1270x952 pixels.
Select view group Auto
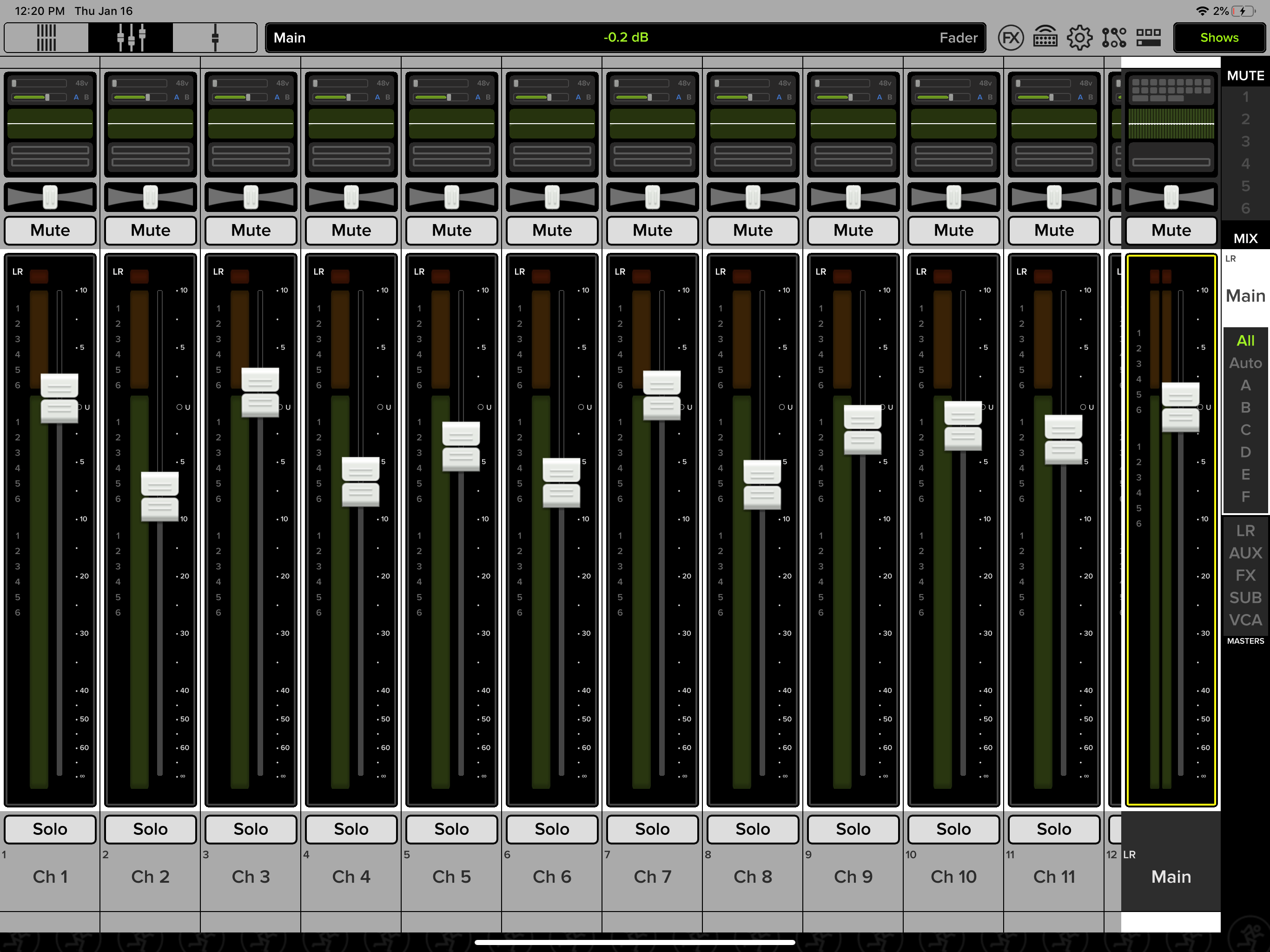[1245, 363]
